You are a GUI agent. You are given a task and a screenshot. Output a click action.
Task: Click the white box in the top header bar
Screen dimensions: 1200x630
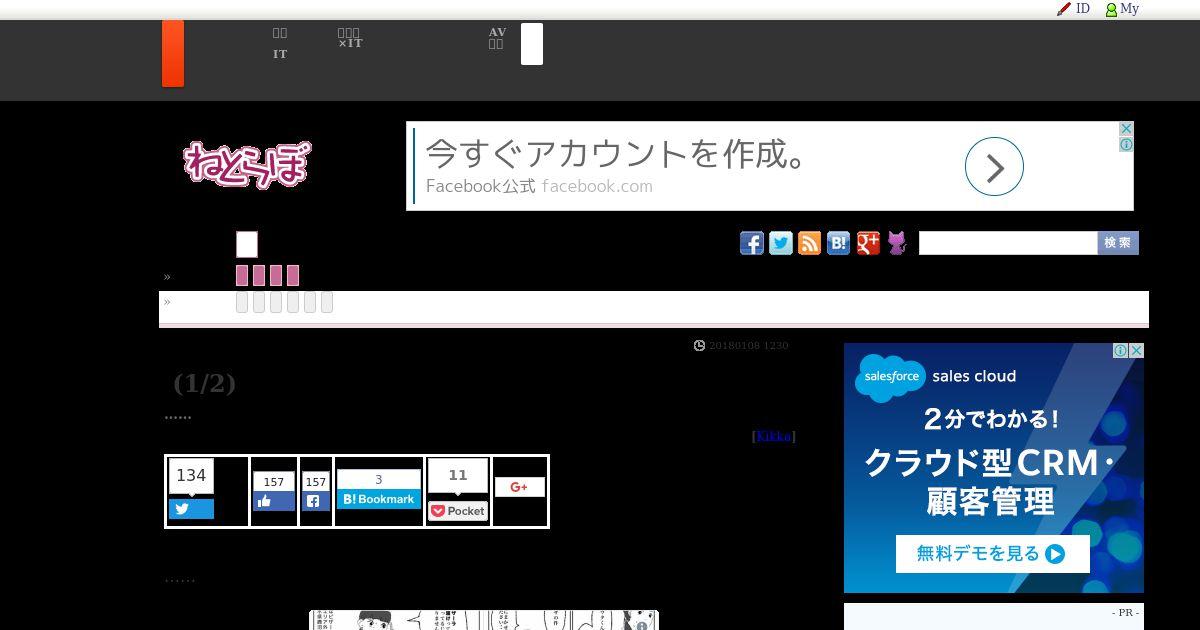(532, 44)
